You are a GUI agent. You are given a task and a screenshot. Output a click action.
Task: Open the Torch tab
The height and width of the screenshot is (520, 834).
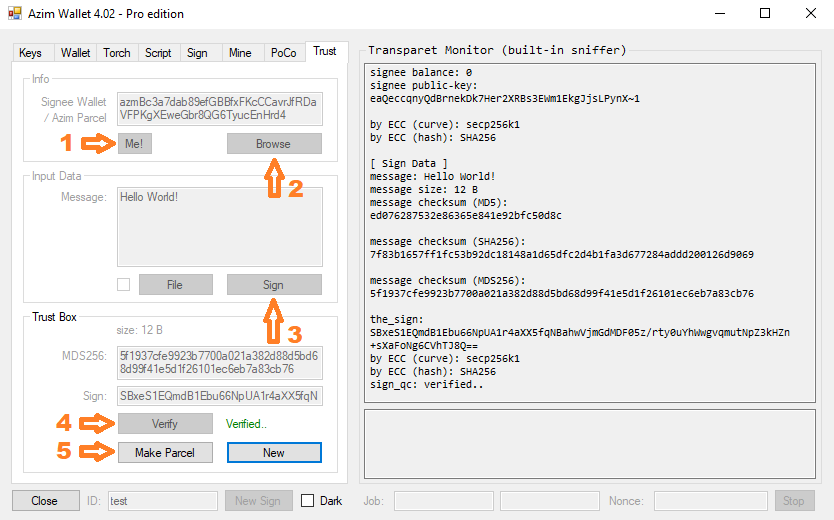[117, 53]
